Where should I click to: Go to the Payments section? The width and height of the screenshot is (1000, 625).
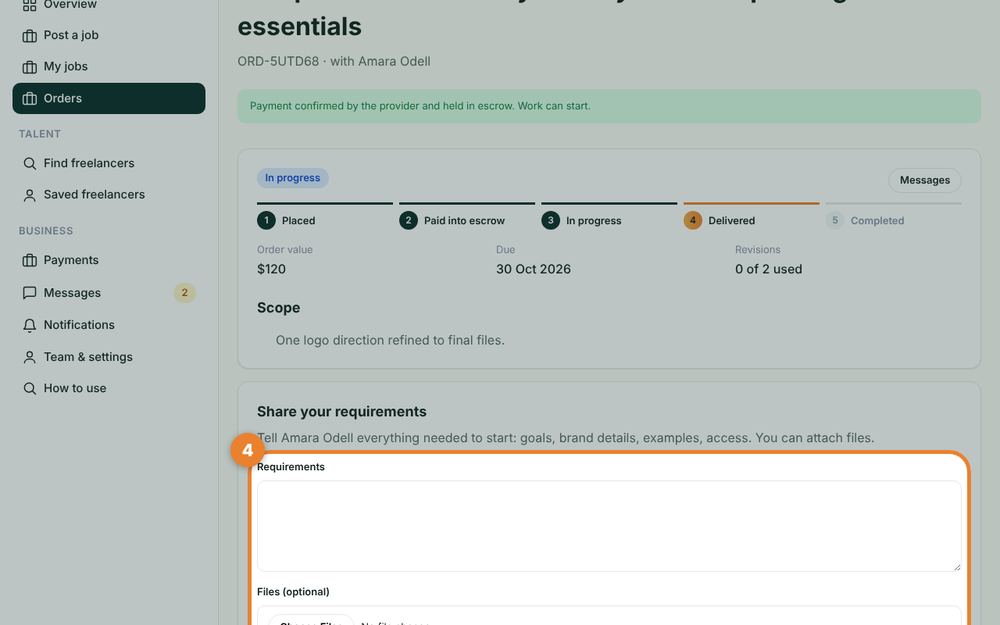click(x=109, y=260)
